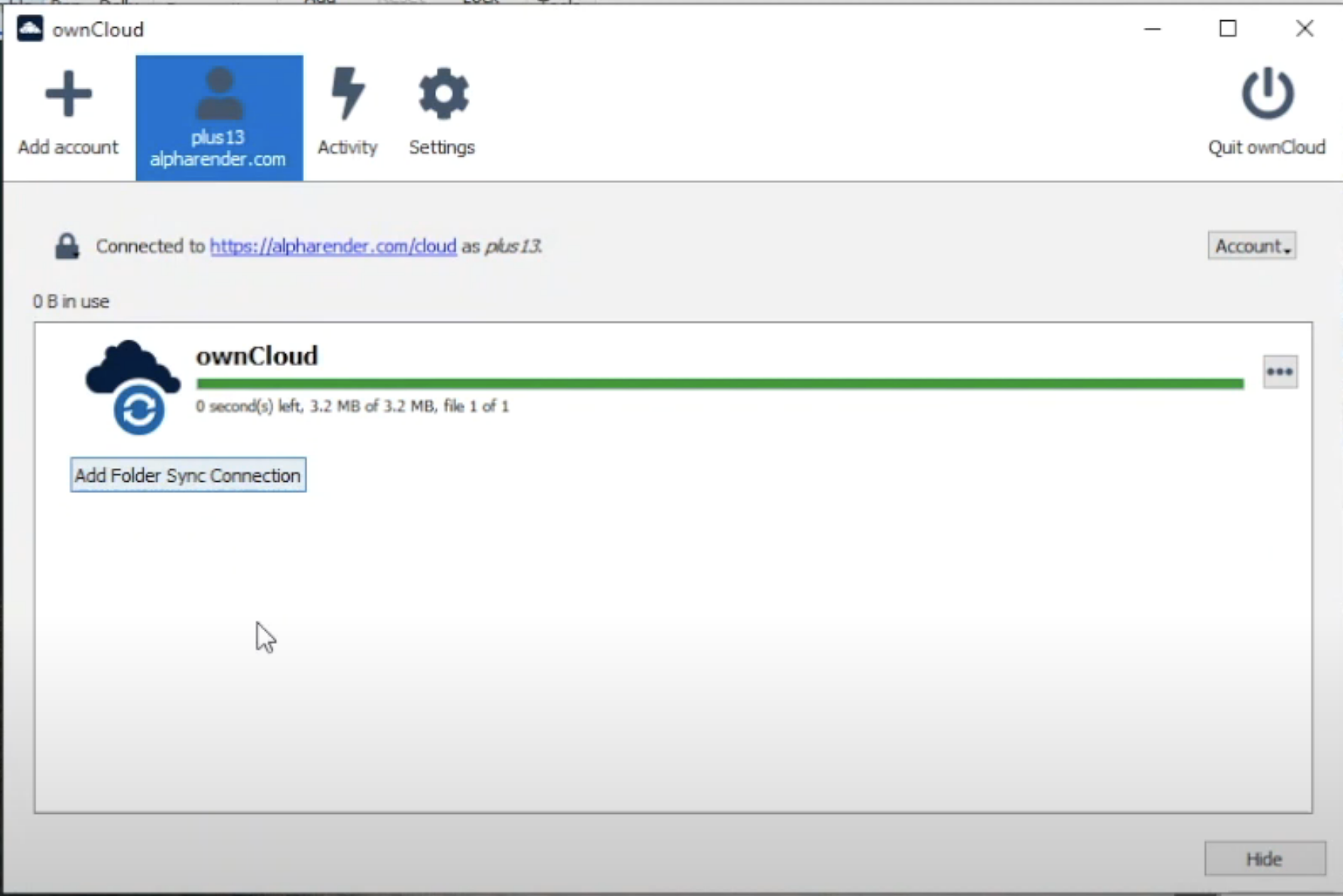This screenshot has height=896, width=1343.
Task: Open the Activity lightning bolt tab
Action: [x=348, y=93]
